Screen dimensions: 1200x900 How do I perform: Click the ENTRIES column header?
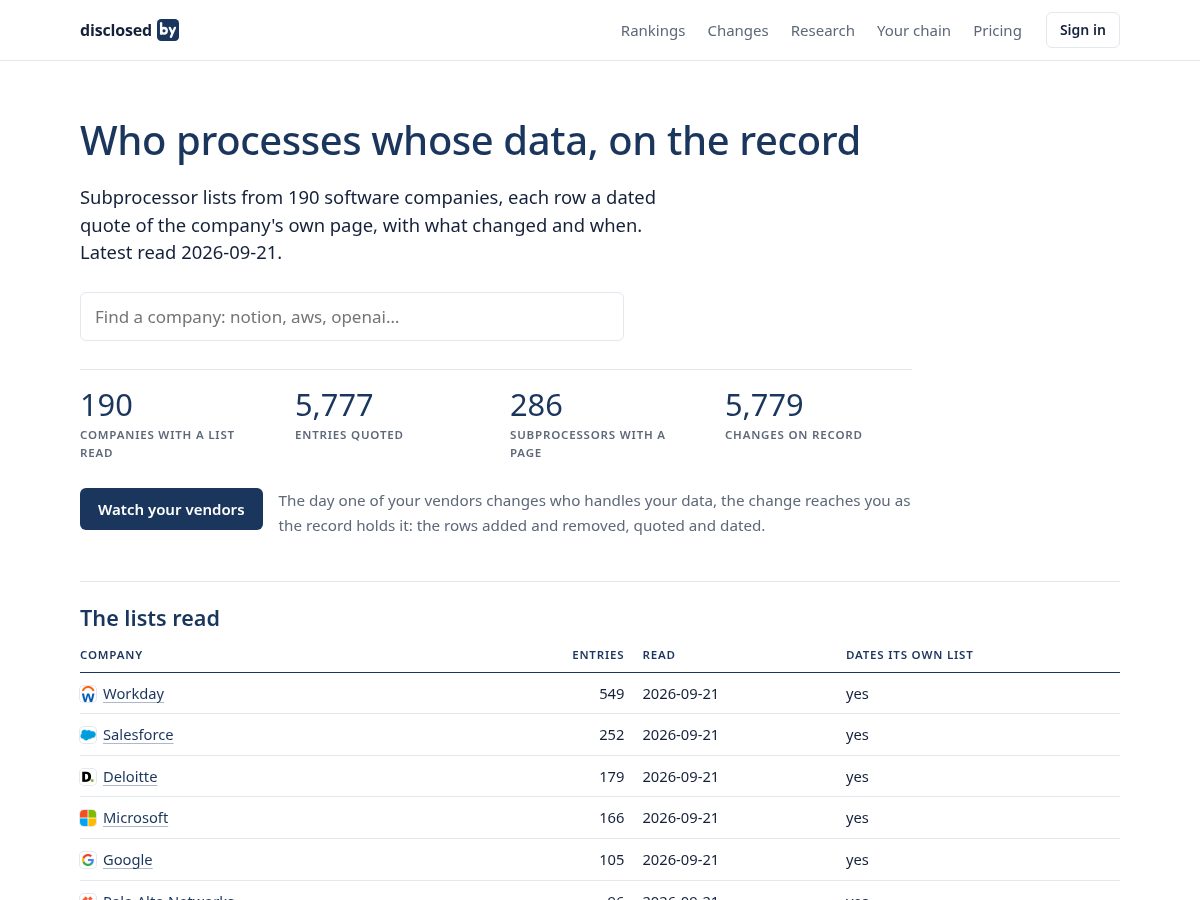(598, 655)
